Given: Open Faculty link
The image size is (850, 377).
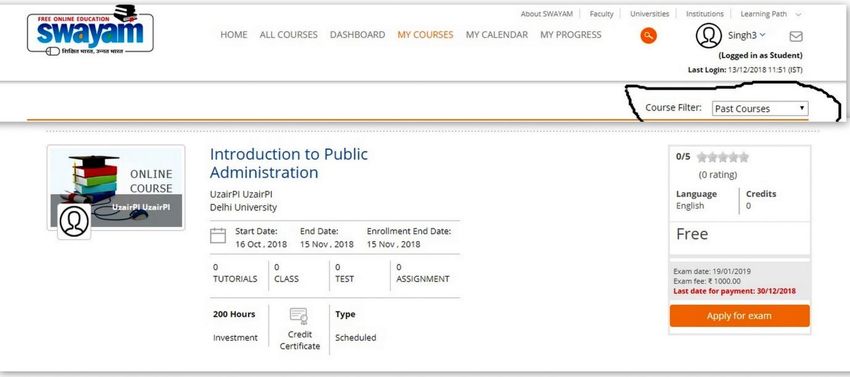Looking at the screenshot, I should click(601, 14).
